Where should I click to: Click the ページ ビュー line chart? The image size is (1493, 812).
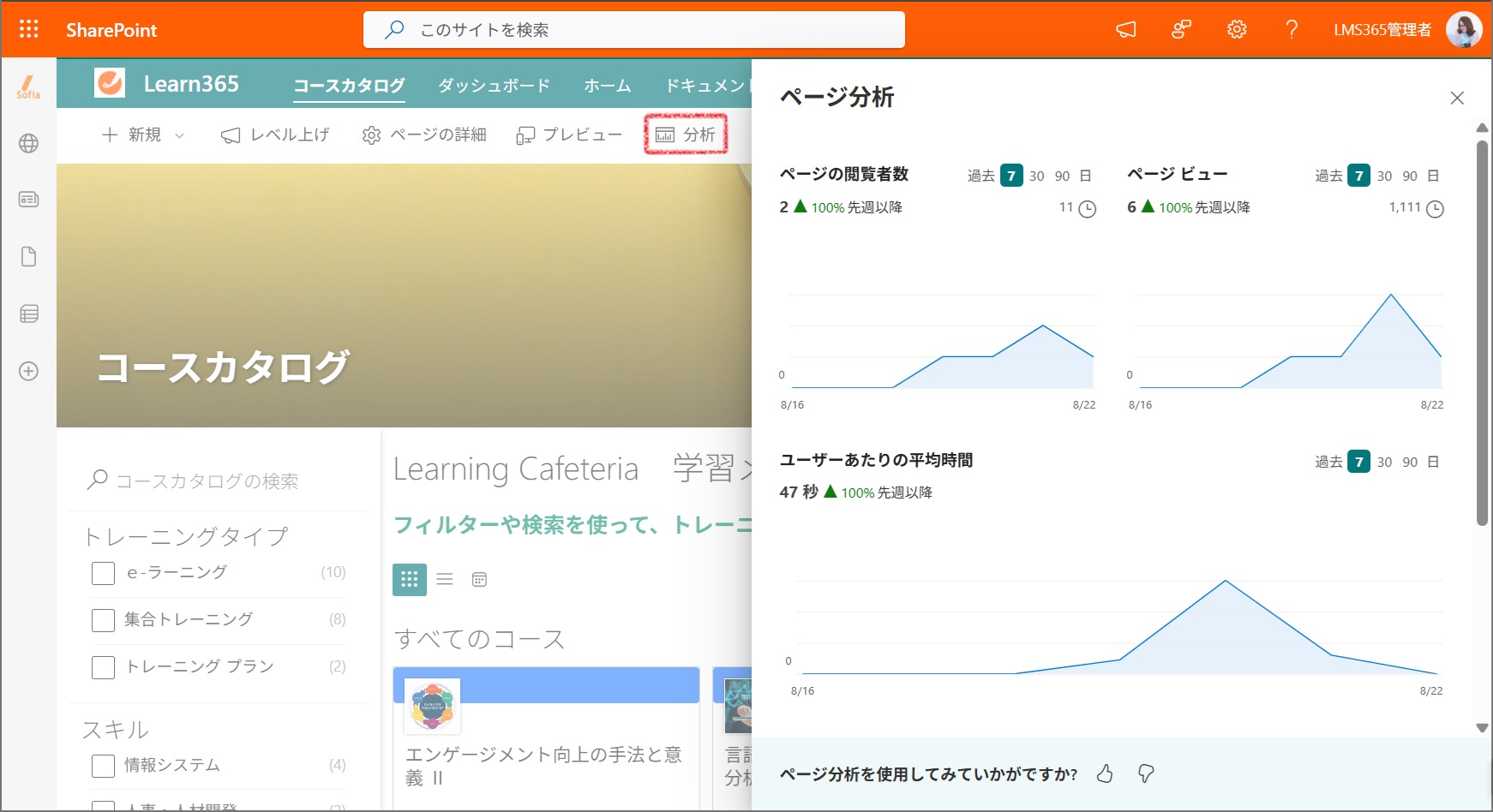pos(1289,341)
